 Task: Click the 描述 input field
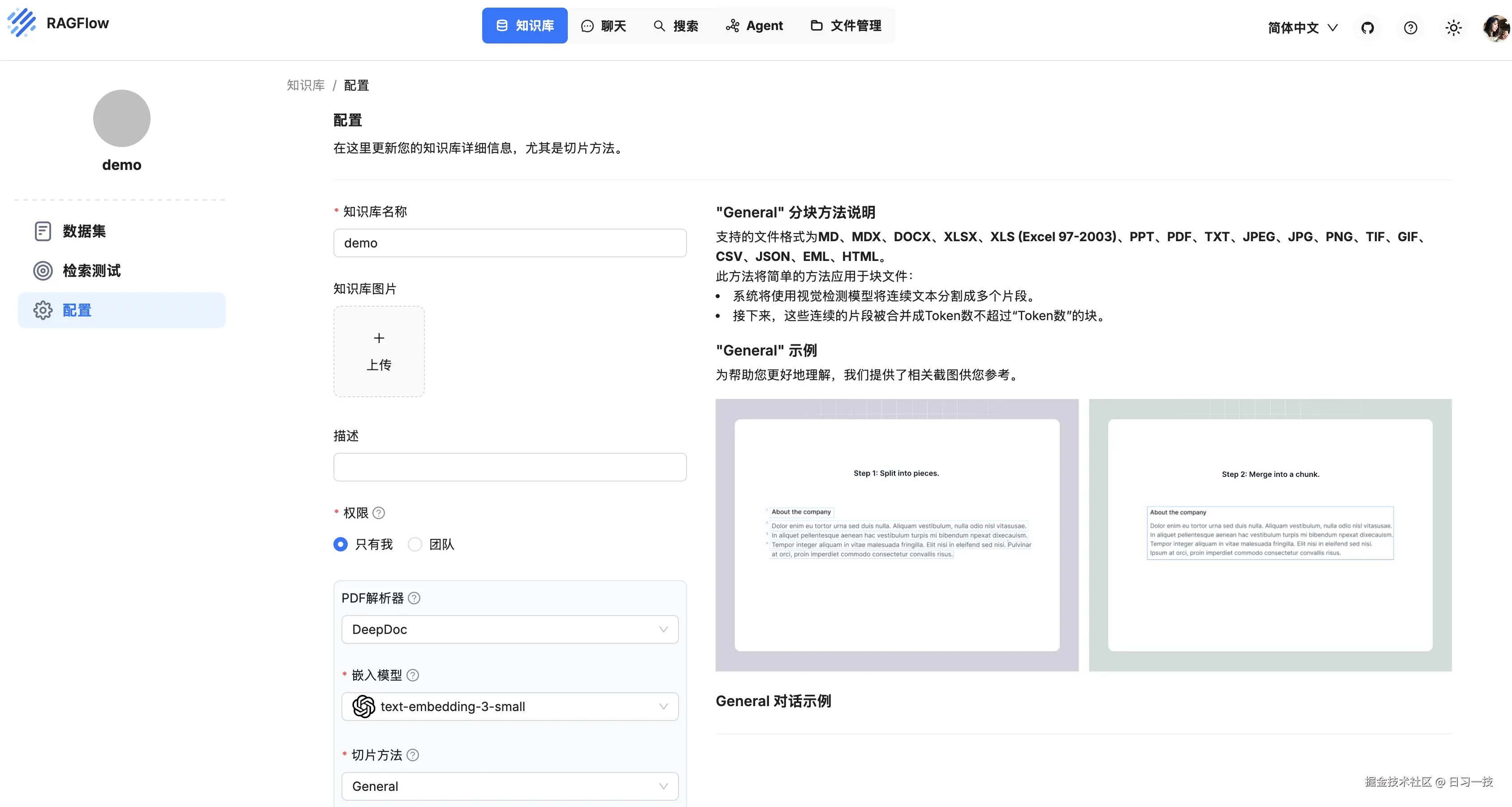(510, 467)
